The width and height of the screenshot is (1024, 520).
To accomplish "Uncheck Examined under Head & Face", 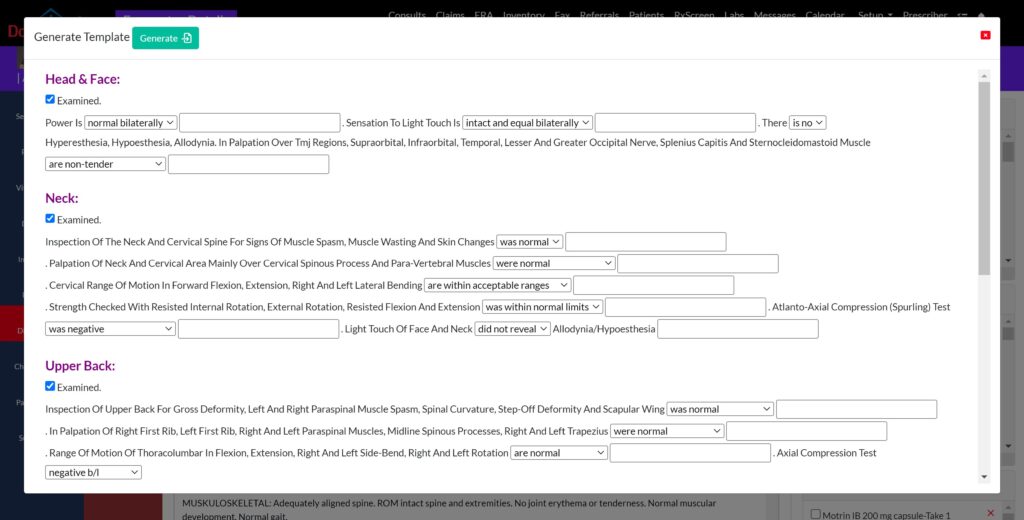I will 50,99.
